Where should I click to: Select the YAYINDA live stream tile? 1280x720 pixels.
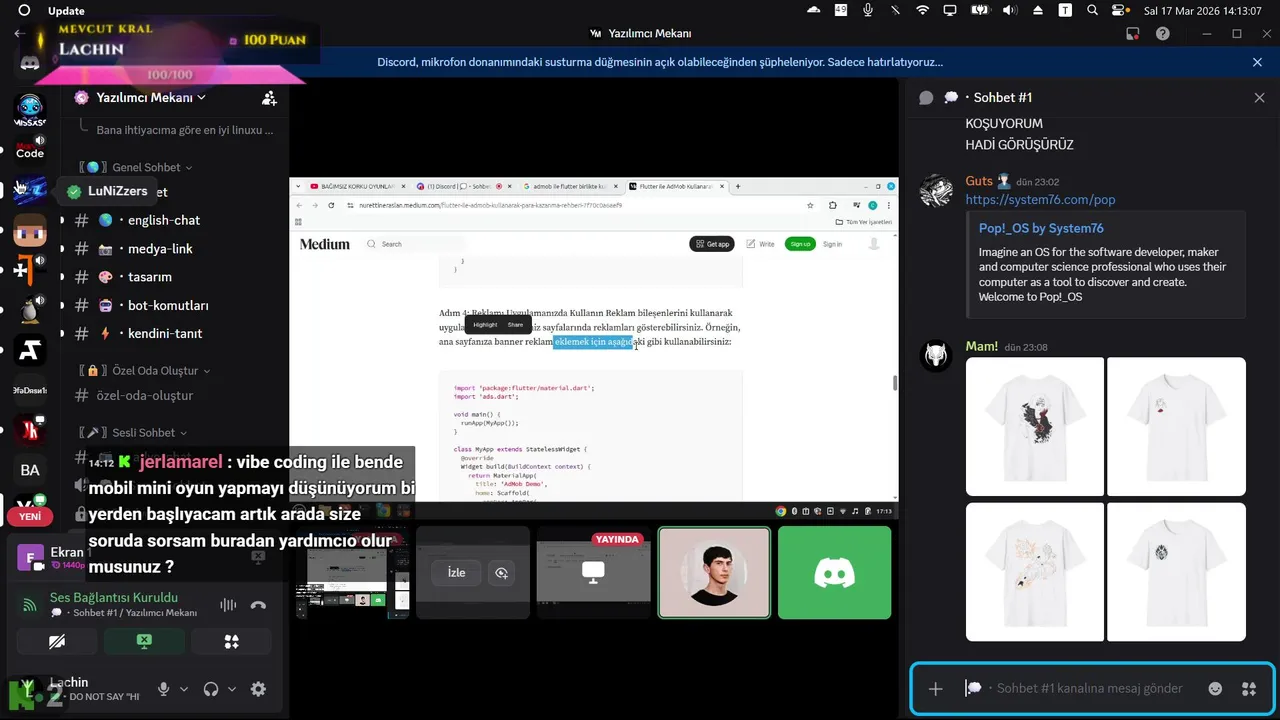click(593, 572)
